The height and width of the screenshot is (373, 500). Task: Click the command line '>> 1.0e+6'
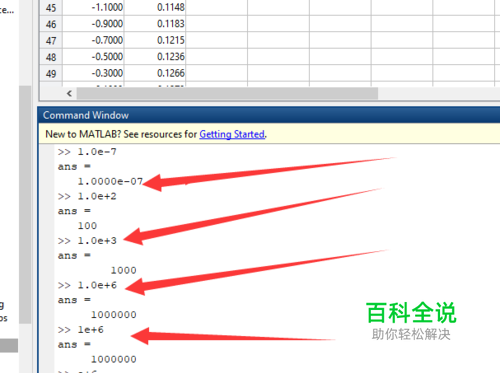tap(87, 285)
